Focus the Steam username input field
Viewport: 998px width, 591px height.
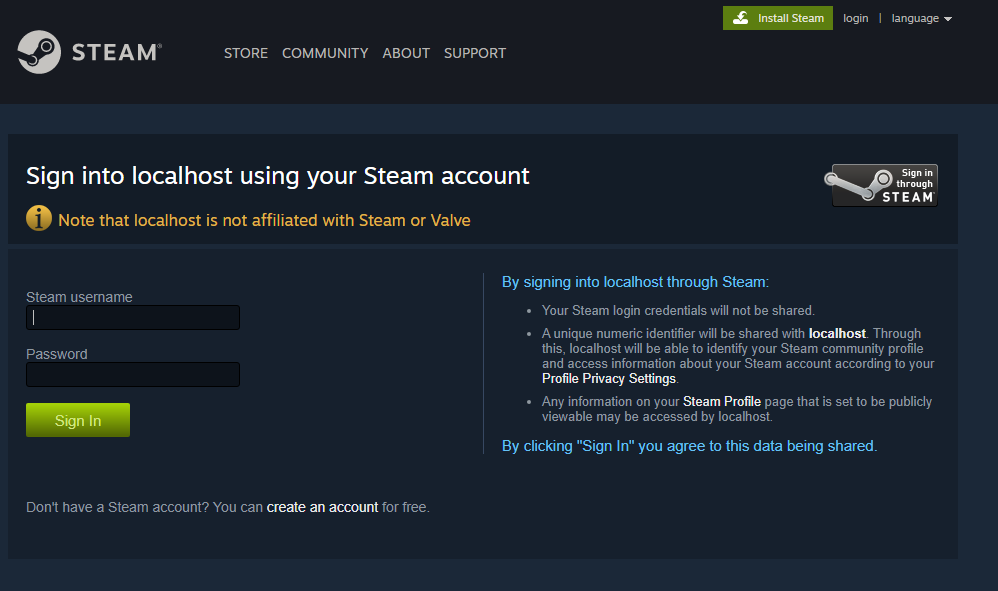(x=133, y=318)
